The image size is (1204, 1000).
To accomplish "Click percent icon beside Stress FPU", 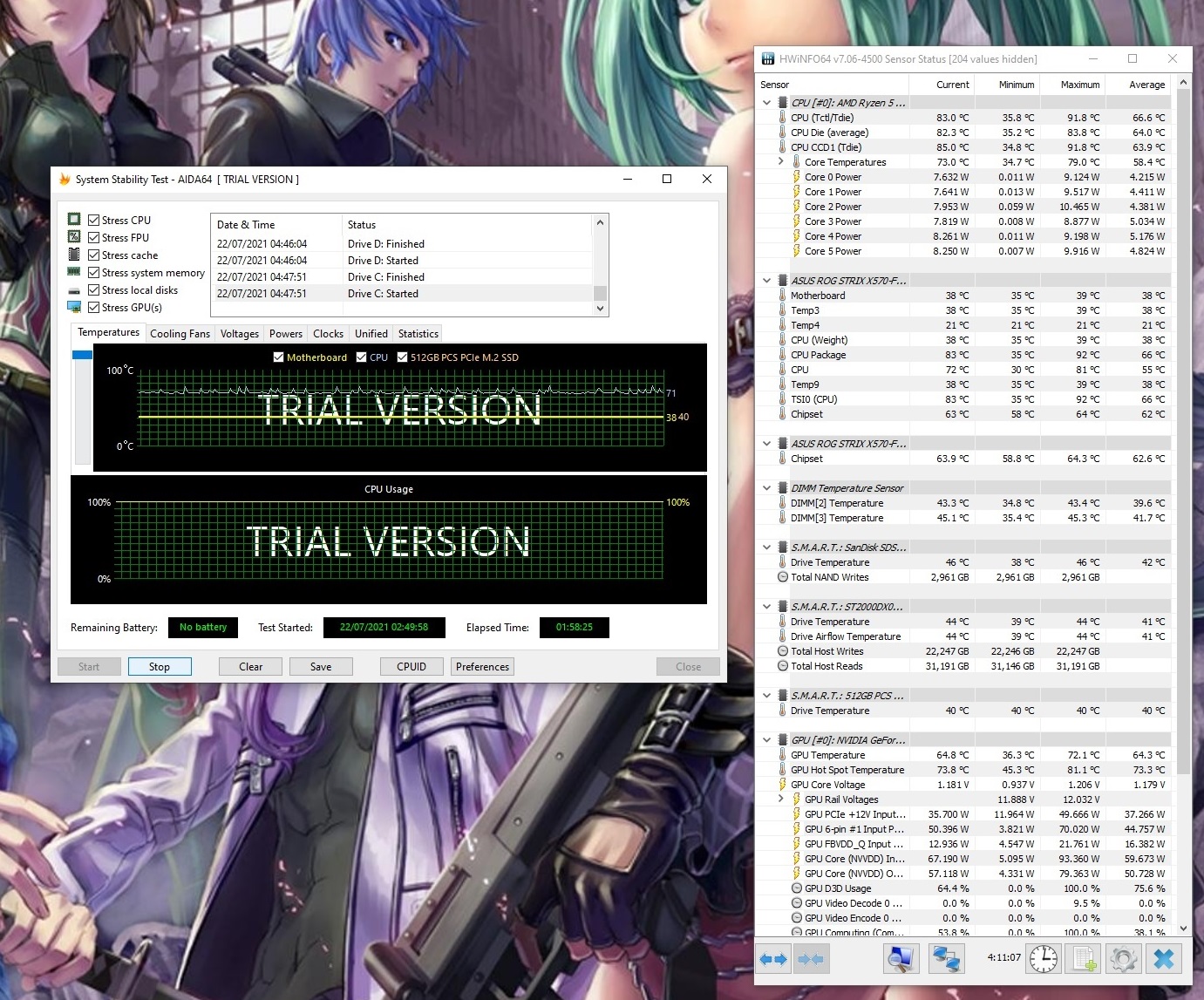I will coord(74,237).
